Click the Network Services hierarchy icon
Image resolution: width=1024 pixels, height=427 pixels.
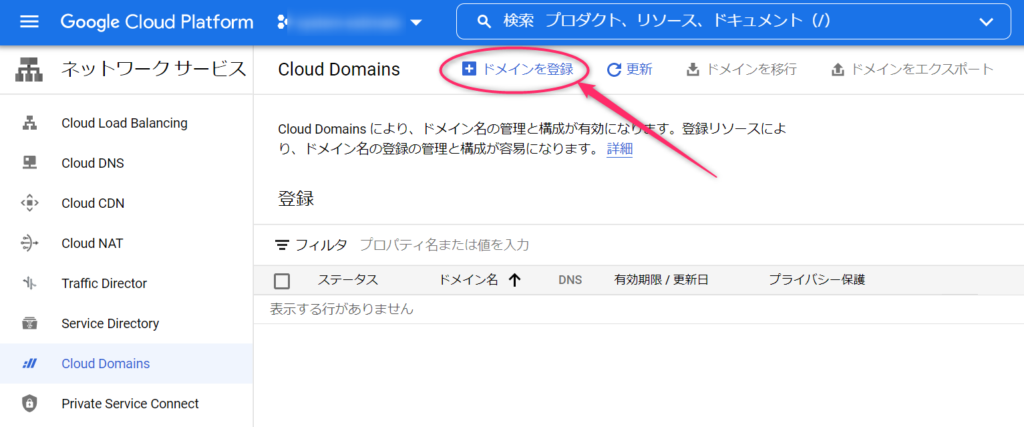click(x=29, y=69)
